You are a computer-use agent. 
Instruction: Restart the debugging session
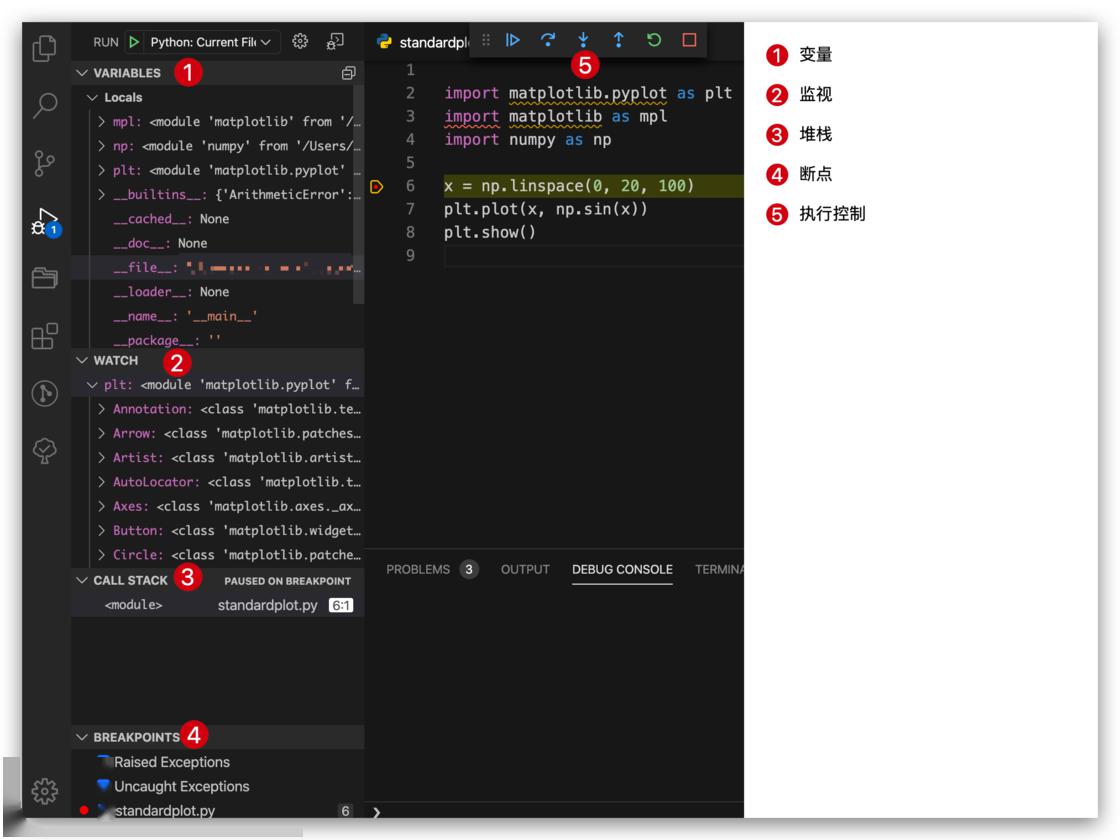pyautogui.click(x=654, y=40)
